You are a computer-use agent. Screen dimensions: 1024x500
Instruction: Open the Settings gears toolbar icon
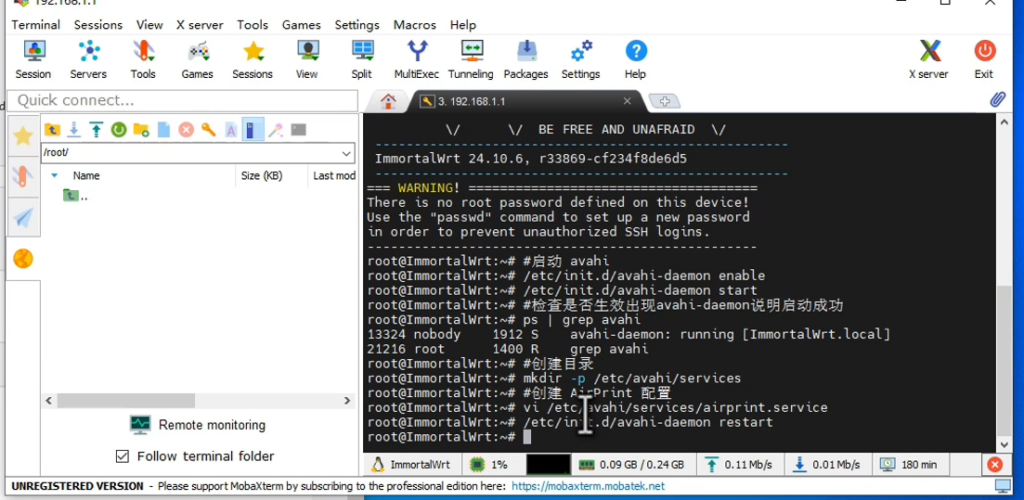(x=581, y=59)
